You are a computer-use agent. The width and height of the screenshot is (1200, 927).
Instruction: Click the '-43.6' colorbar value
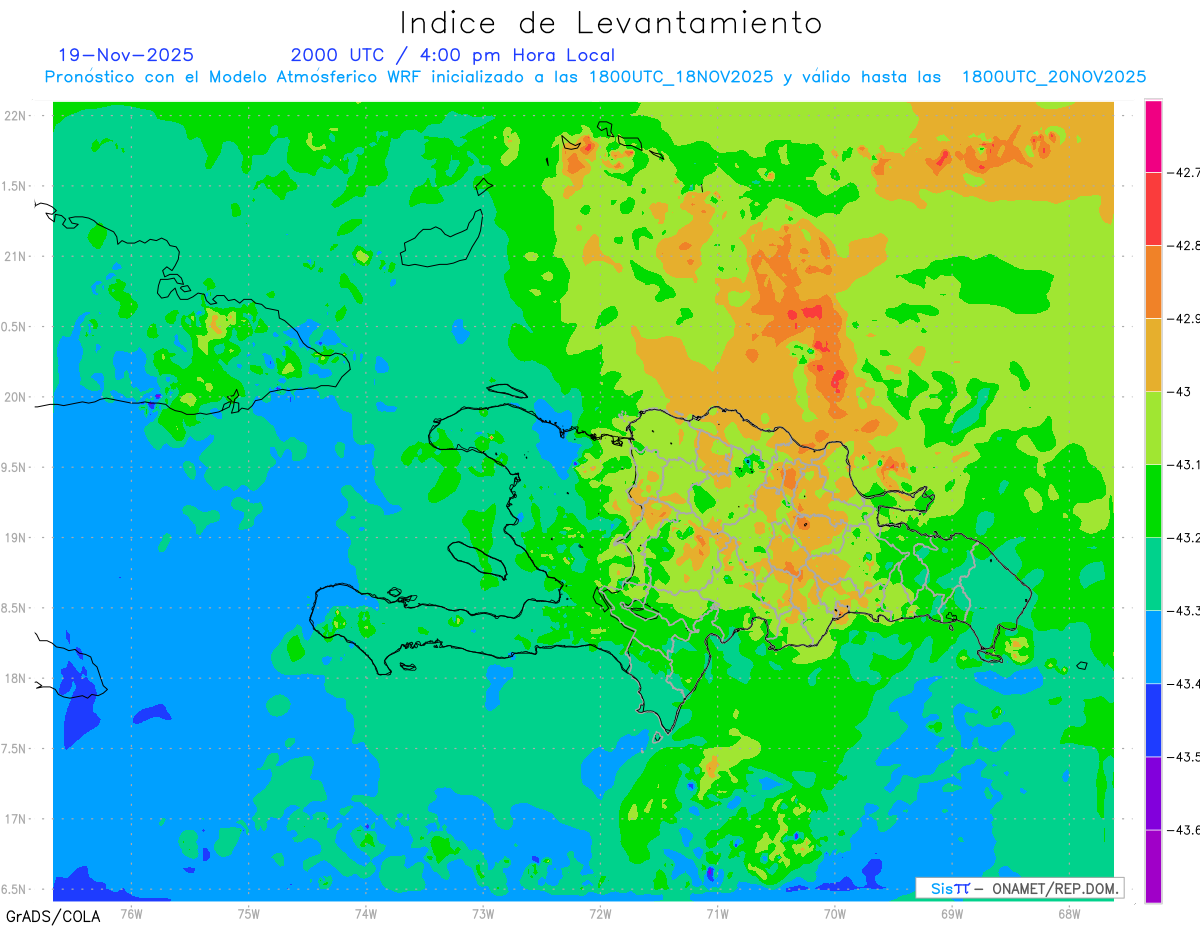[1186, 829]
